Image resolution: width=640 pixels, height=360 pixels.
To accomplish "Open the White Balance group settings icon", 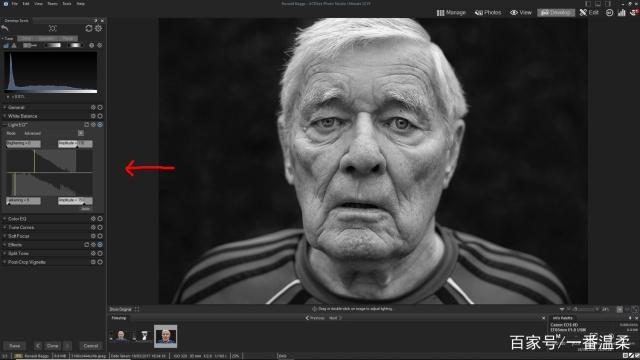I will [93, 116].
